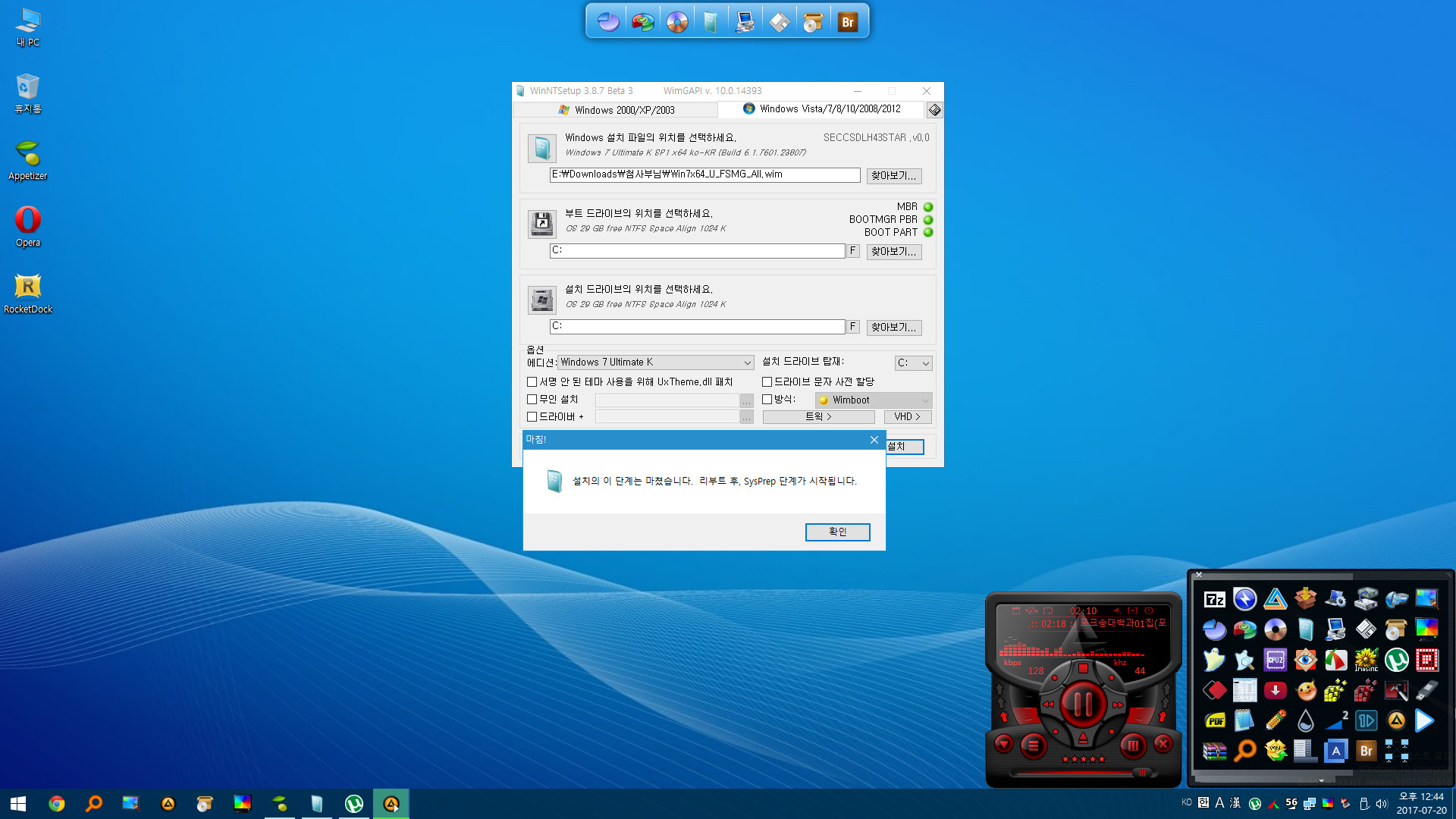Image resolution: width=1456 pixels, height=819 pixels.
Task: Enable 드라이버 + checkbox
Action: 532,417
